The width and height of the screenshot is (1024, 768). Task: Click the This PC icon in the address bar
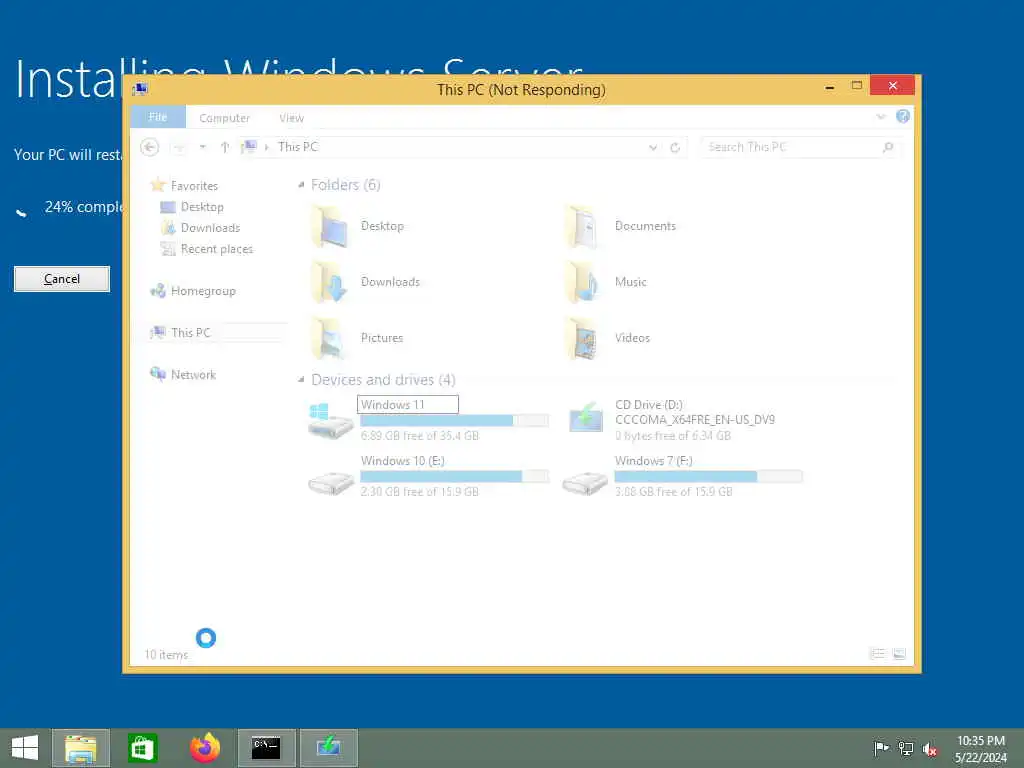(x=249, y=147)
